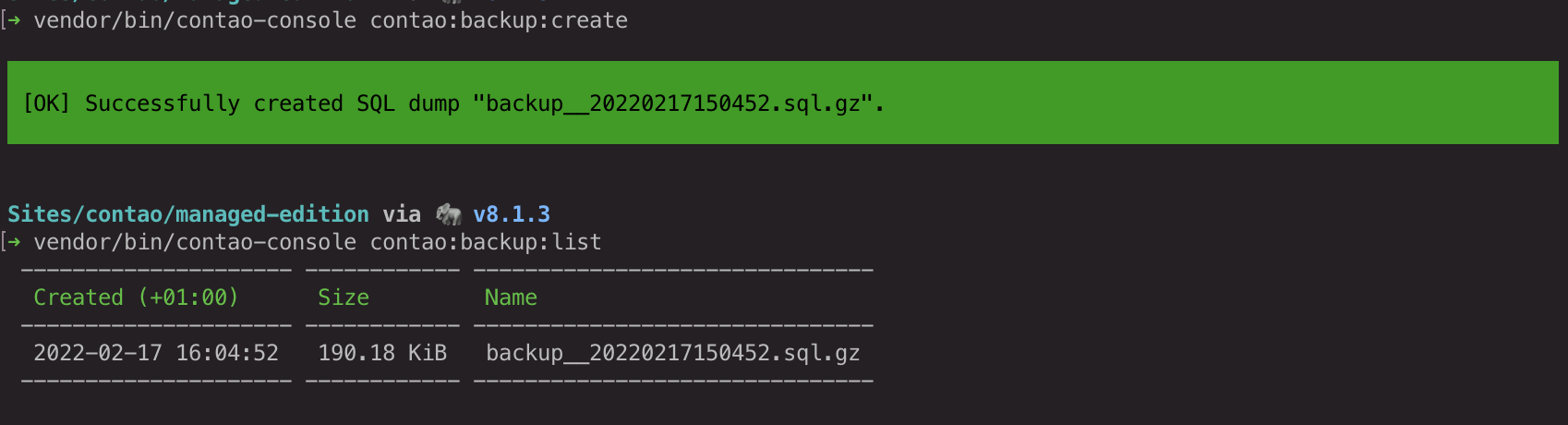Click the contao:backup:list command text
The image size is (1568, 425).
tap(486, 242)
